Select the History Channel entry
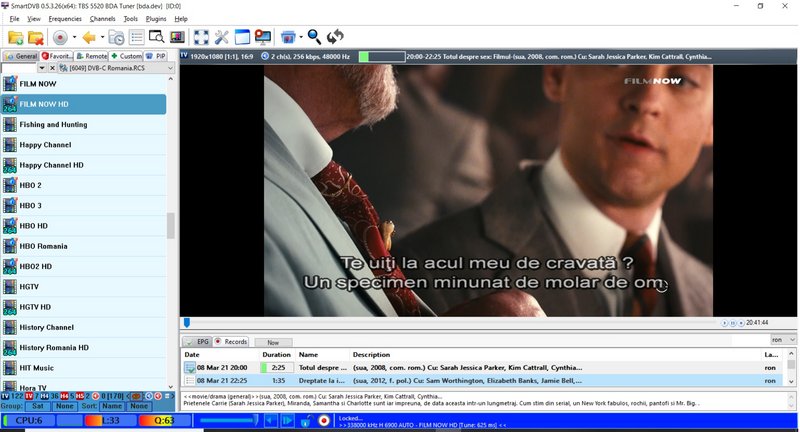Viewport: 800px width, 432px height. click(84, 327)
